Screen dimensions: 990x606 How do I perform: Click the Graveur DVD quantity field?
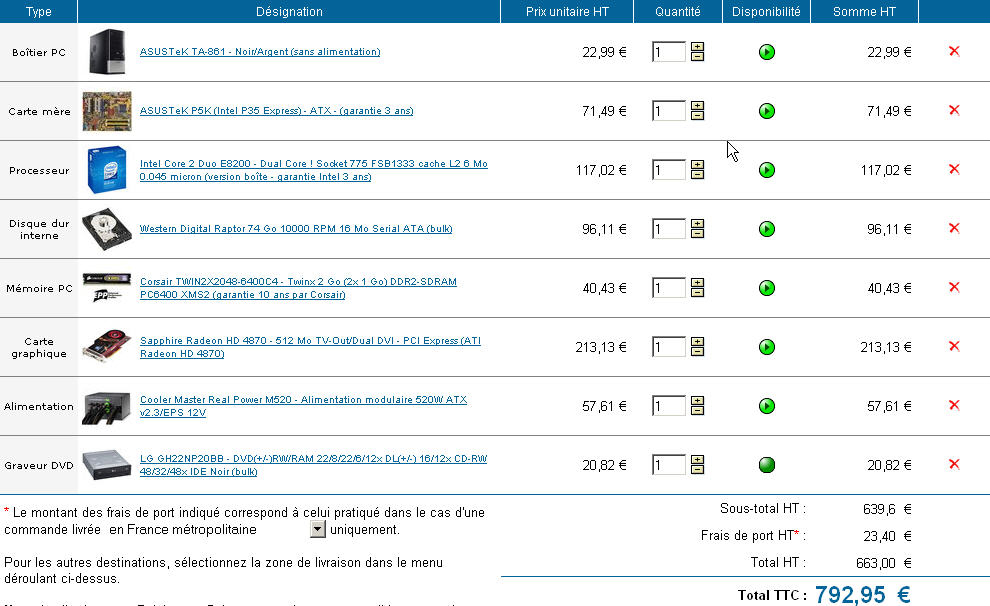(x=669, y=465)
